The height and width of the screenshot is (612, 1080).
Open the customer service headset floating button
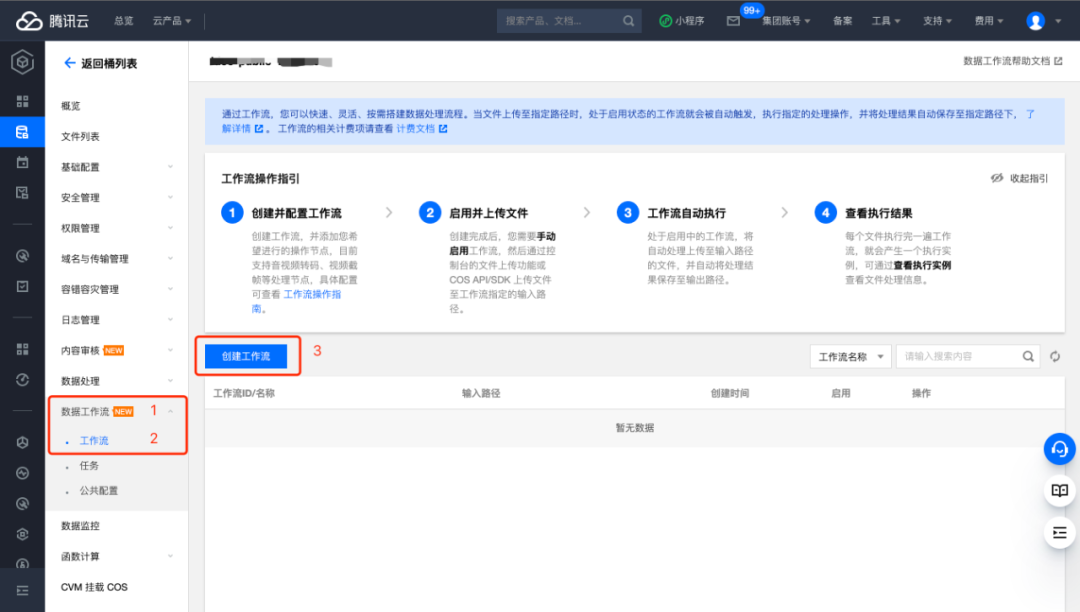[x=1059, y=450]
